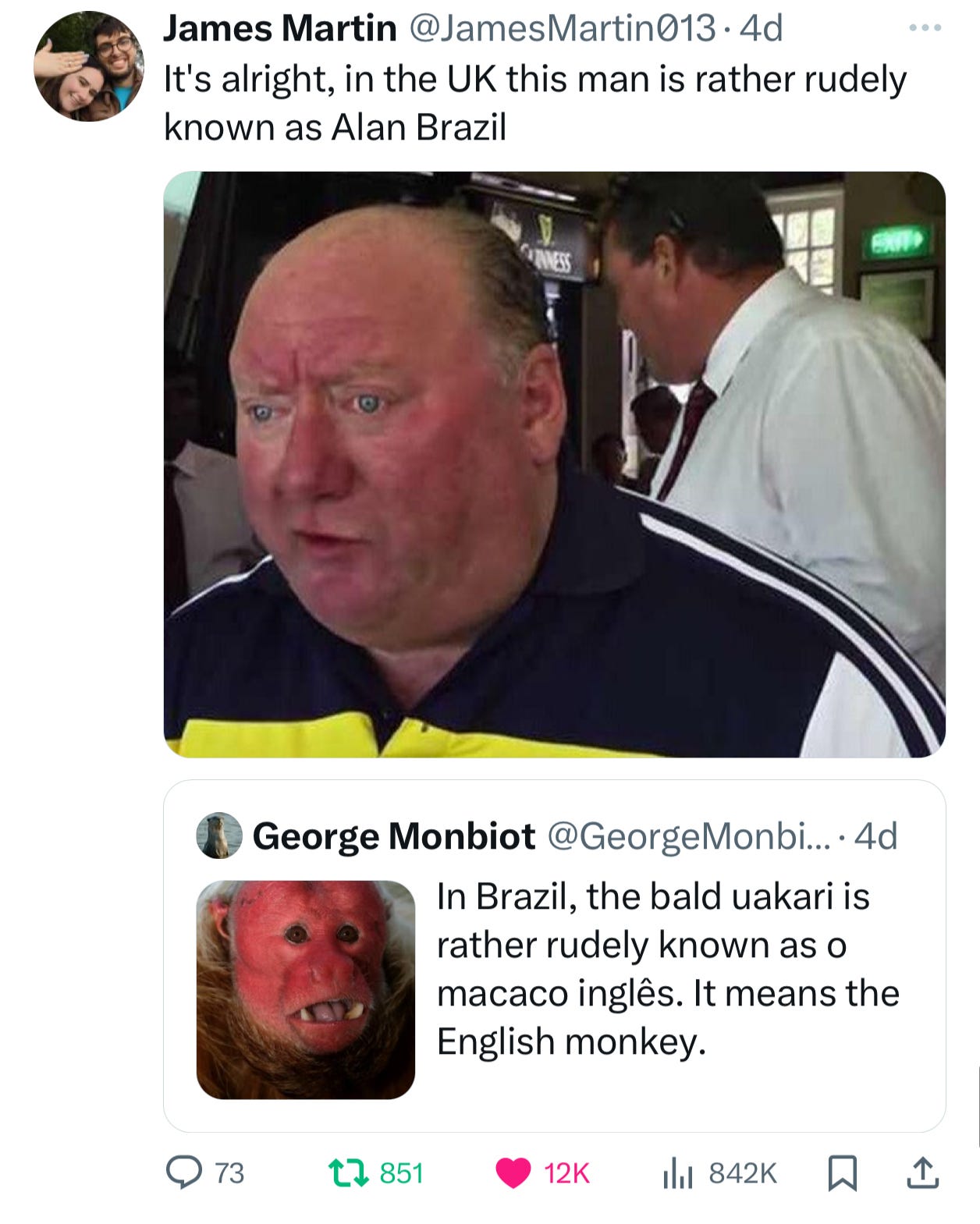Open James Martin's profile picture

[x=89, y=66]
